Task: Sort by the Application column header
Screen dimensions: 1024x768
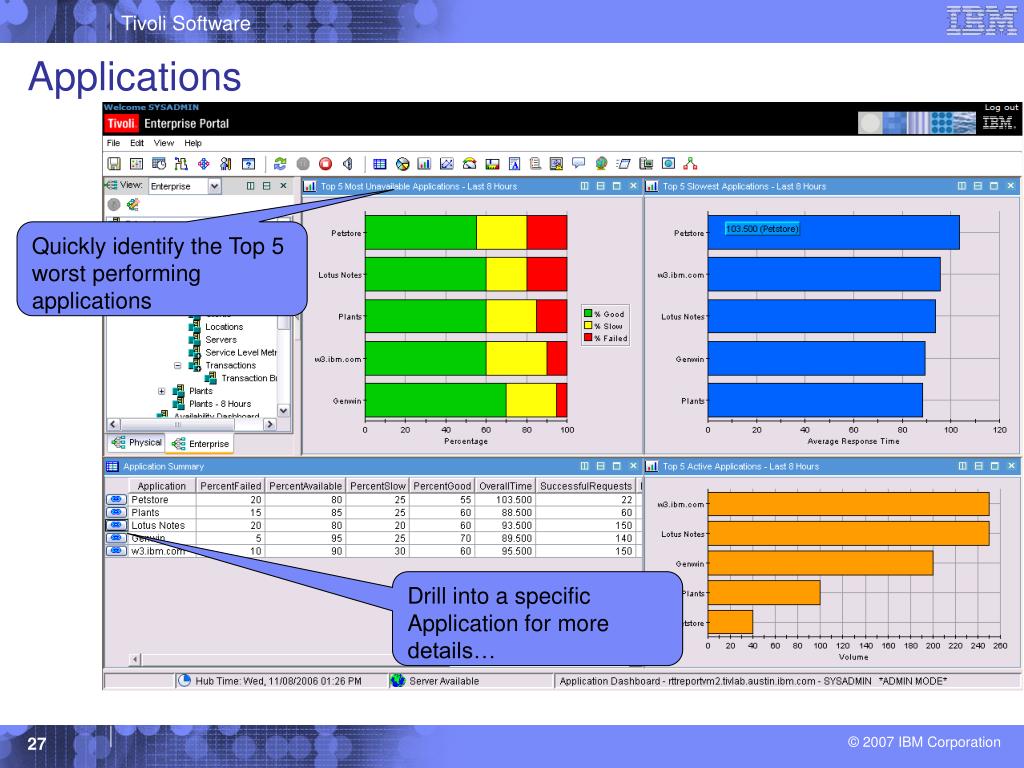Action: 162,486
